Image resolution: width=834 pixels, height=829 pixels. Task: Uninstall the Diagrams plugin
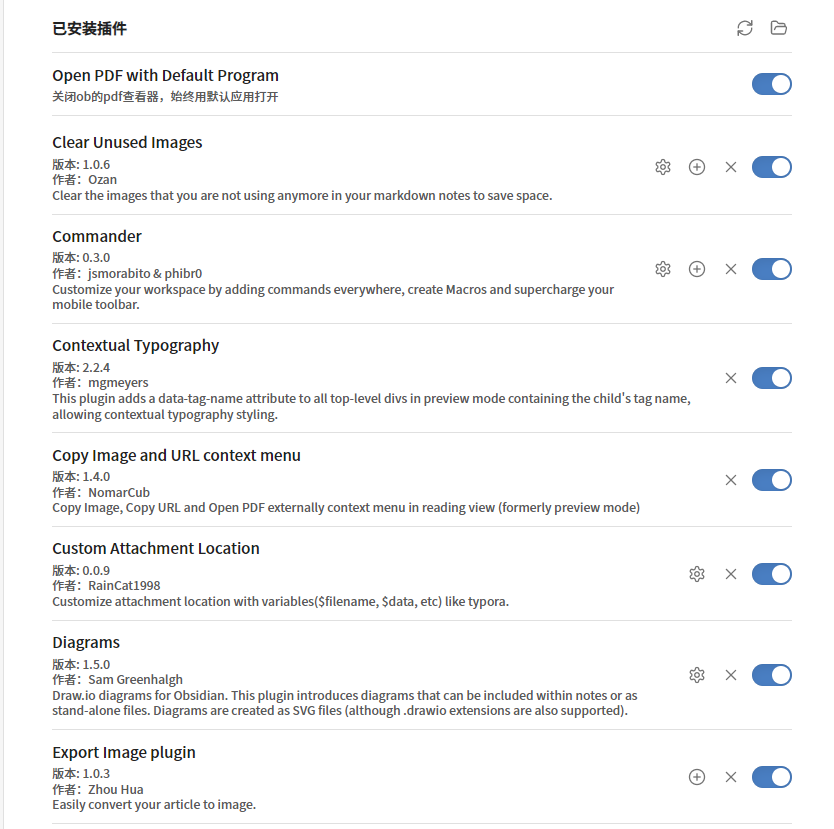coord(731,675)
